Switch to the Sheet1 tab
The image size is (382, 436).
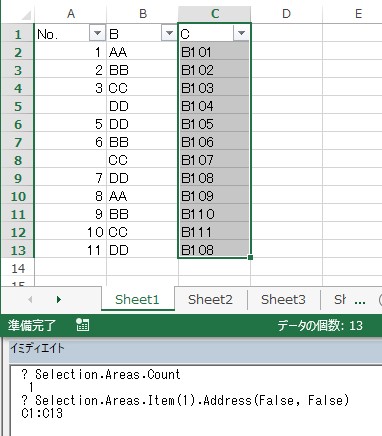[137, 299]
